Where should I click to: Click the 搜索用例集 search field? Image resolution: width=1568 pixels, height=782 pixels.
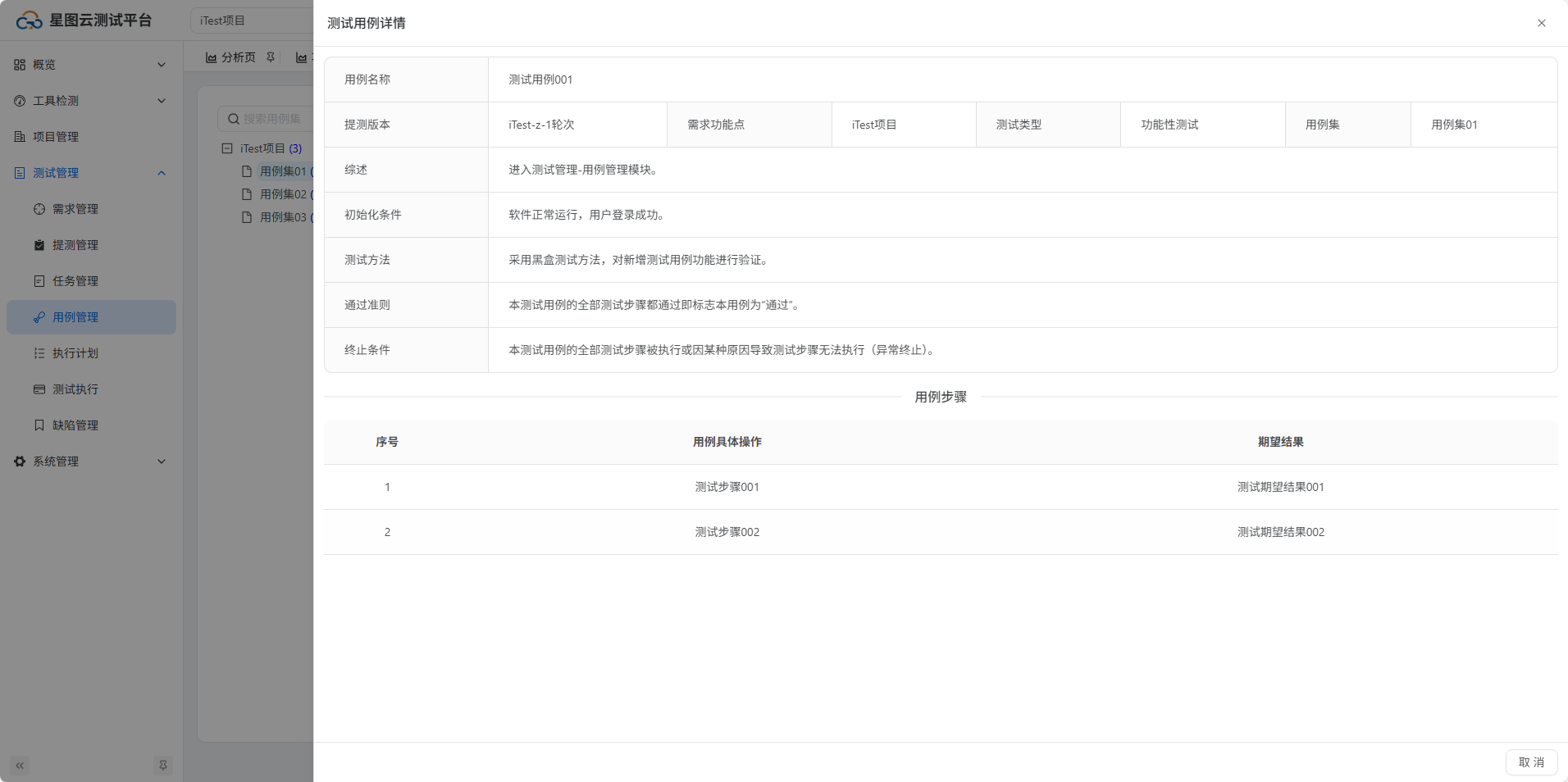click(x=272, y=119)
